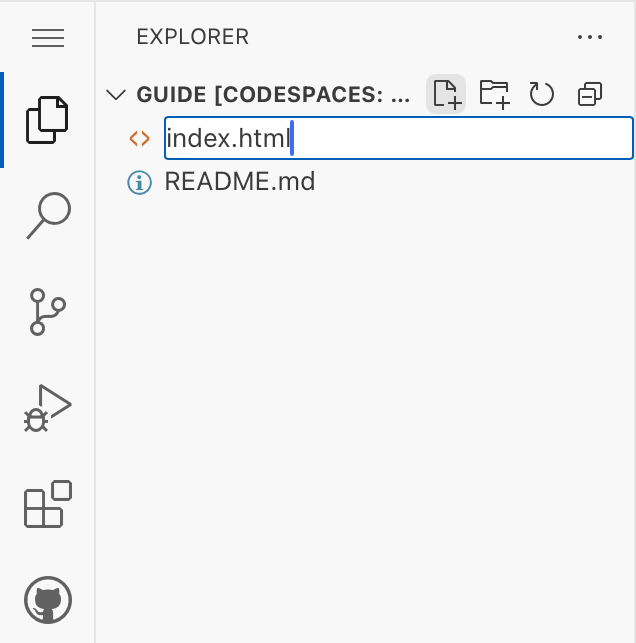
Task: Open the Run and Debug view
Action: (x=48, y=408)
